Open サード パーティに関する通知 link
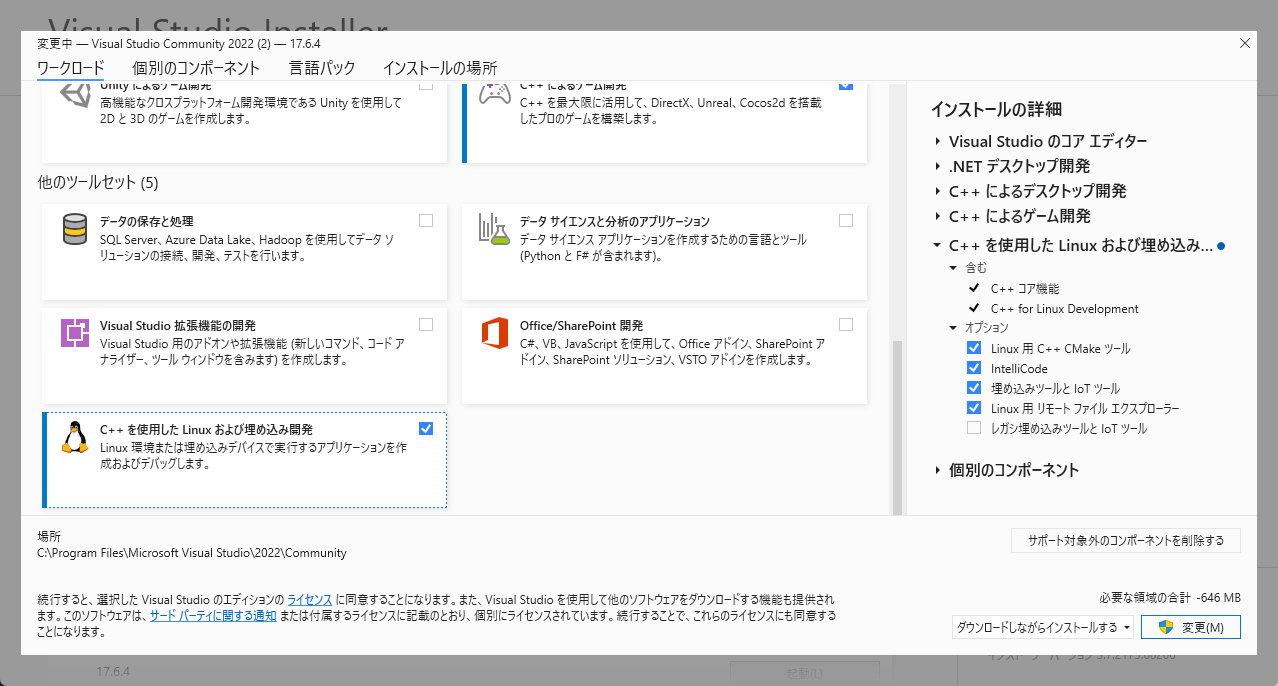Image resolution: width=1278 pixels, height=686 pixels. point(213,615)
